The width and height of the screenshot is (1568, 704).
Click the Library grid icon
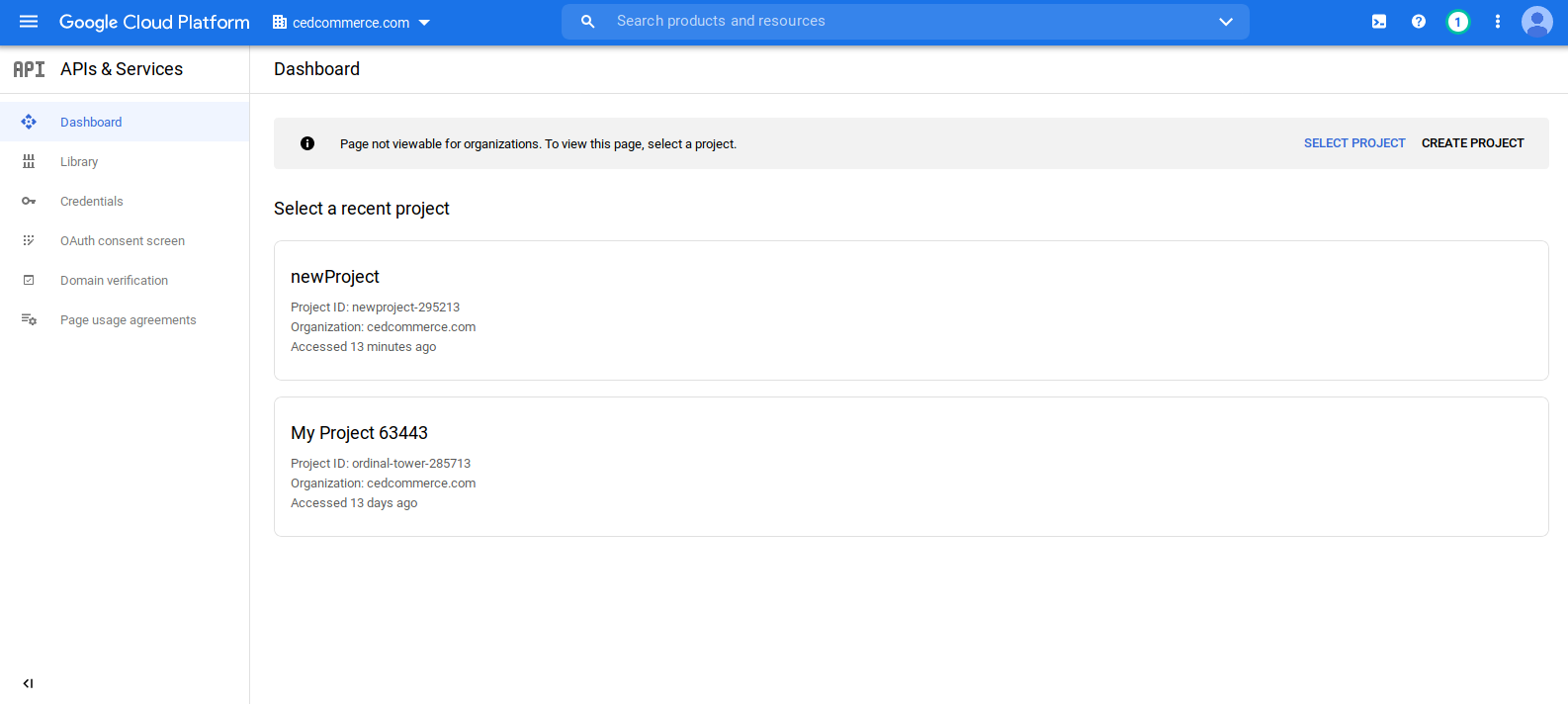click(x=29, y=161)
